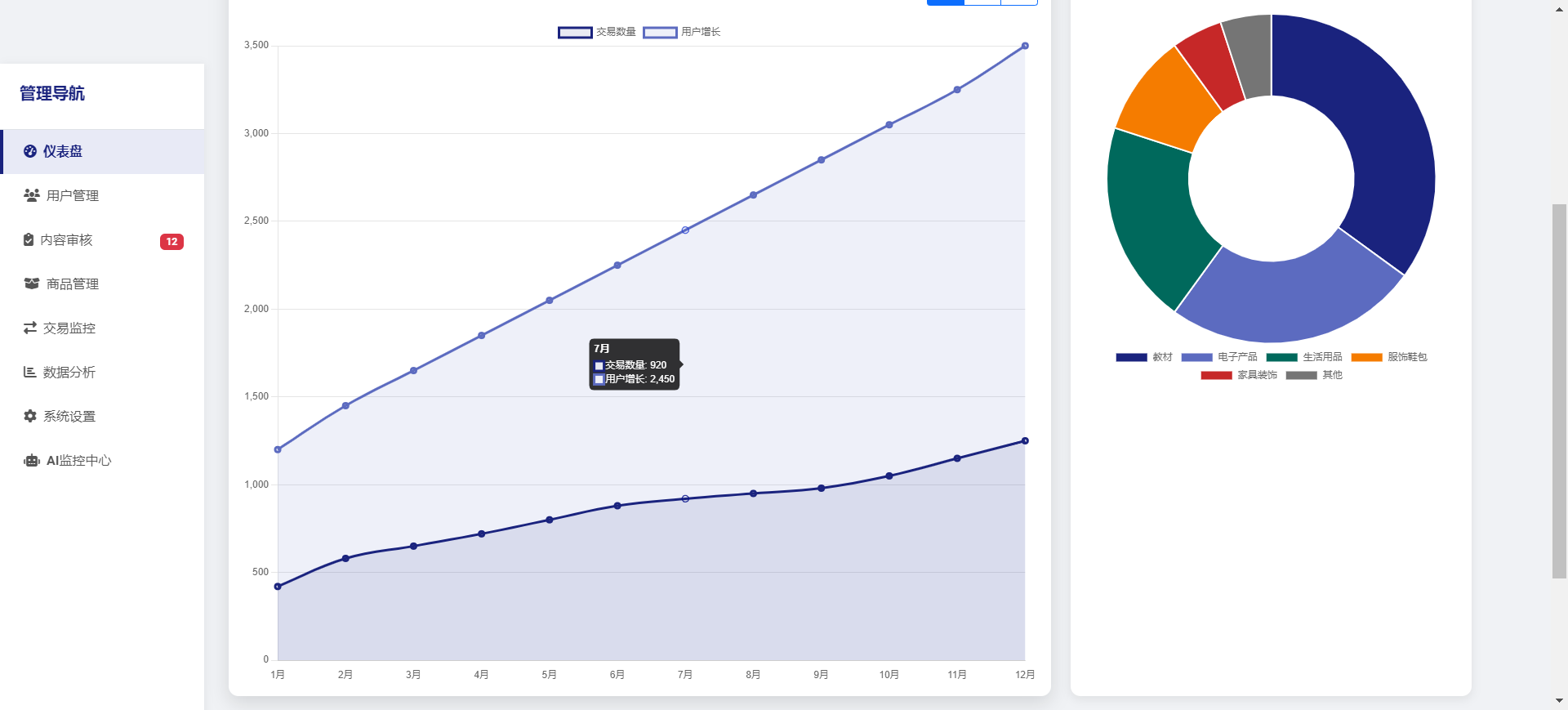Click the 8月 x-axis label
Screen dimensions: 1568x710
(753, 675)
